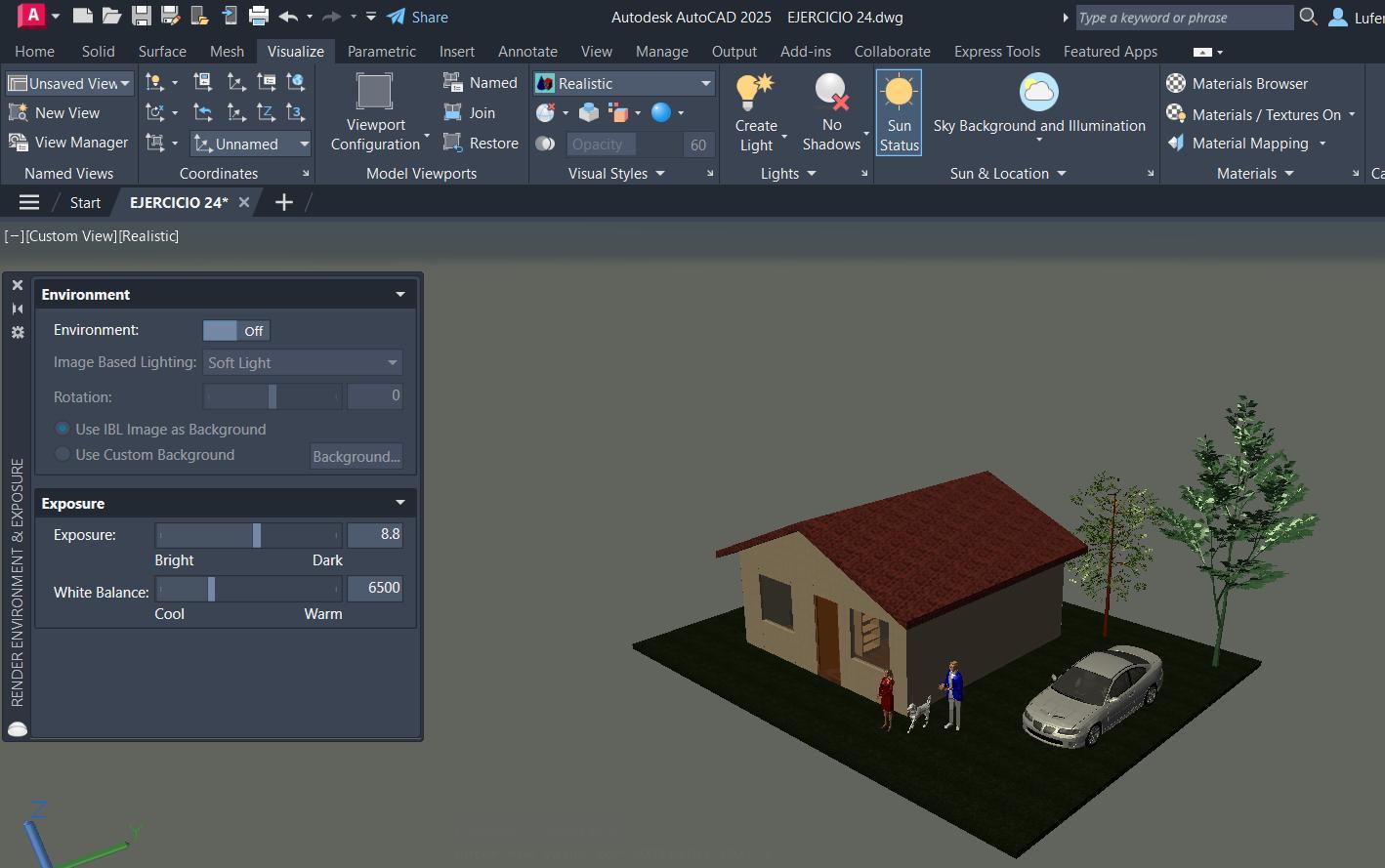Click the Background... button

356,457
